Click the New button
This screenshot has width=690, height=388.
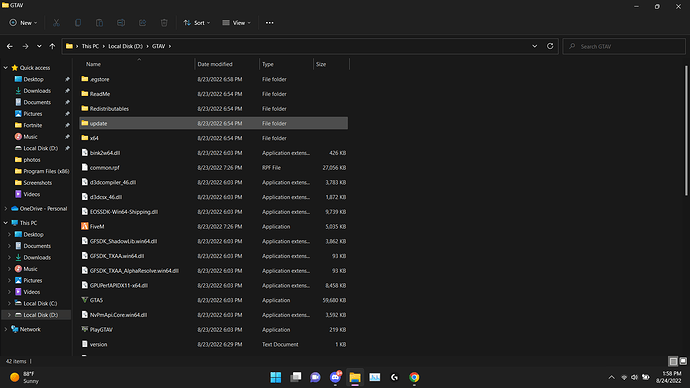[x=23, y=23]
